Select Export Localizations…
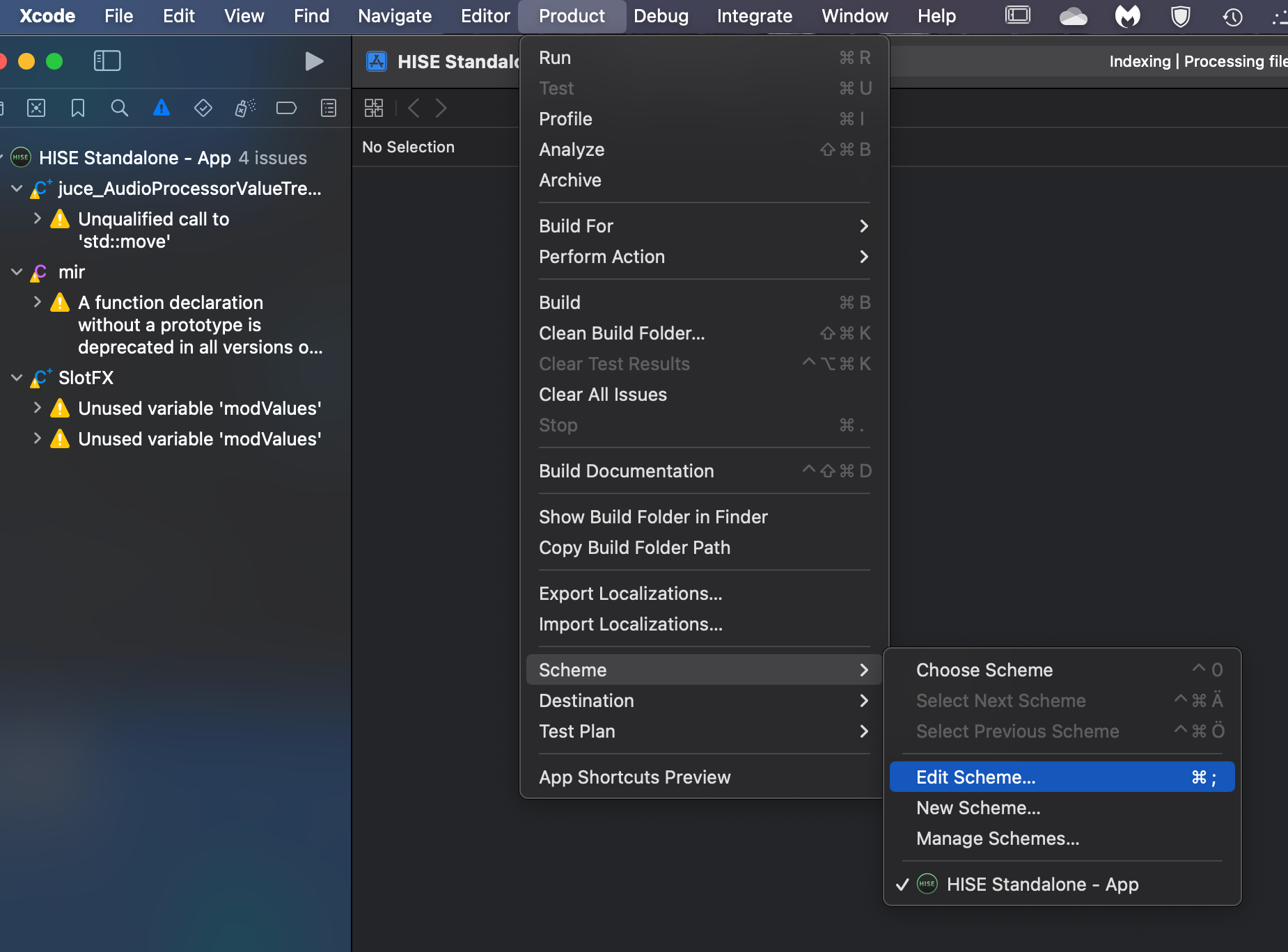This screenshot has width=1288, height=952. [704, 594]
